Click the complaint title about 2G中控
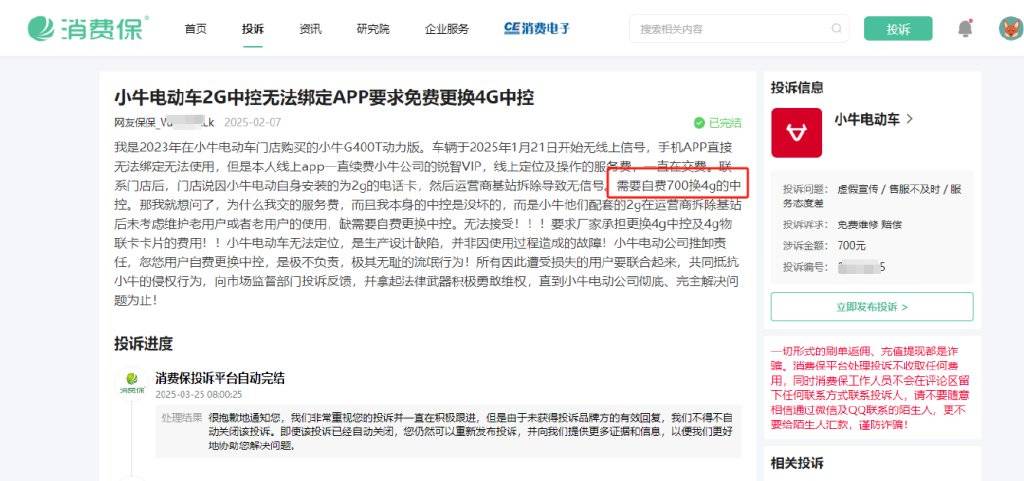1024x481 pixels. pyautogui.click(x=324, y=97)
